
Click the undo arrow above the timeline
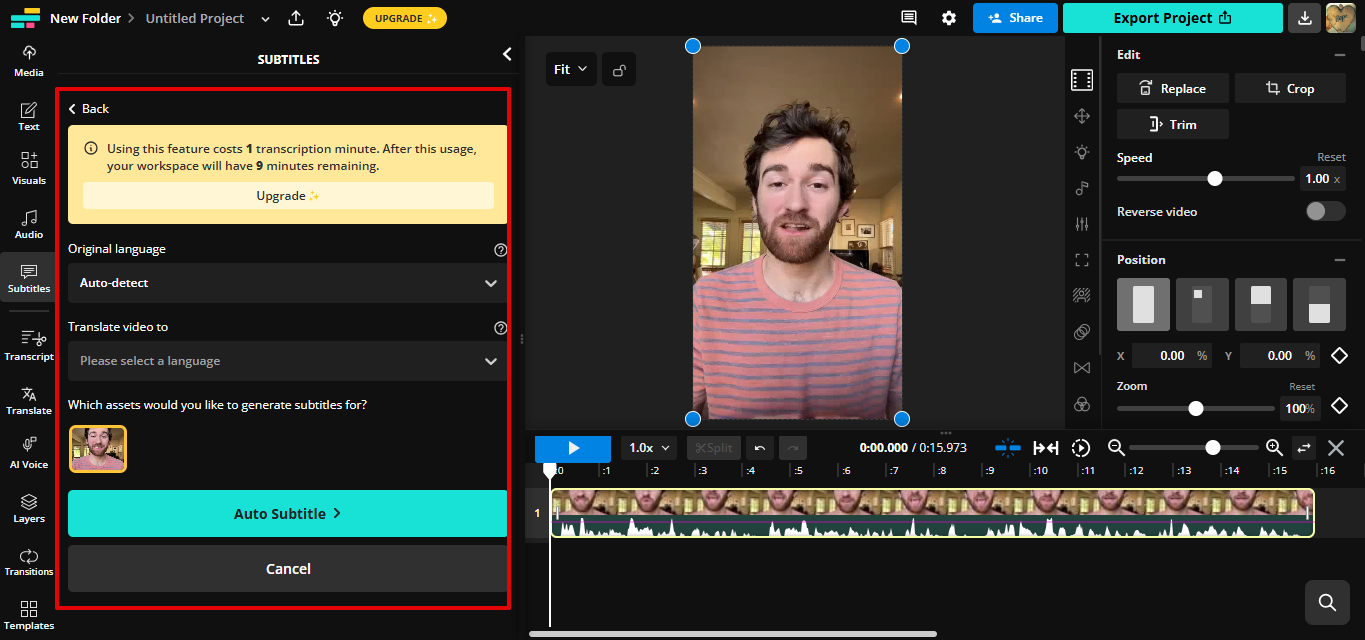pos(759,447)
